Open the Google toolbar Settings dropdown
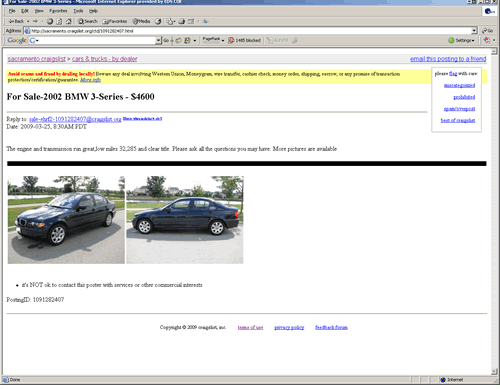500x389 pixels. 473,40
